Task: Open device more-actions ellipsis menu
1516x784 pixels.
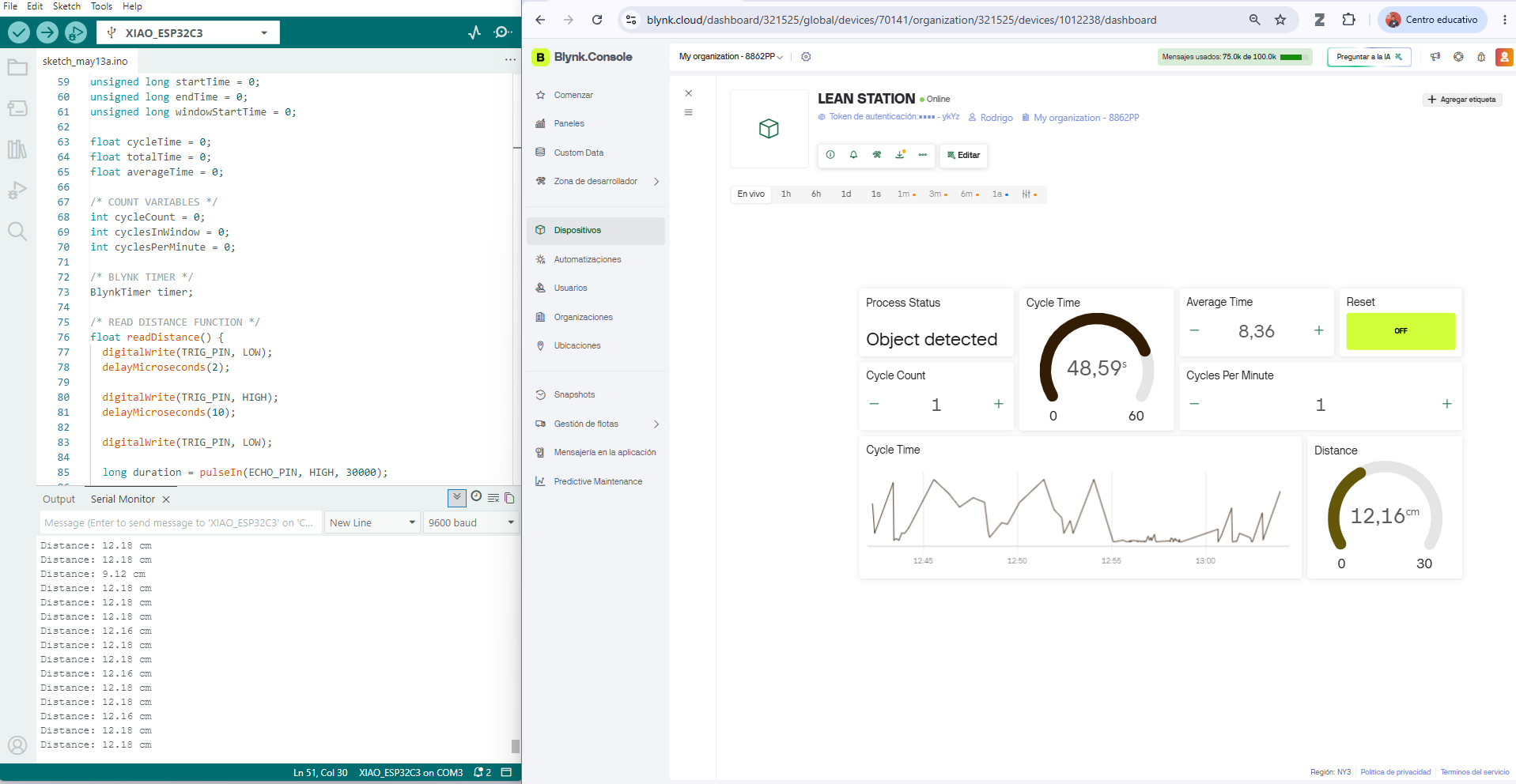Action: pyautogui.click(x=923, y=155)
